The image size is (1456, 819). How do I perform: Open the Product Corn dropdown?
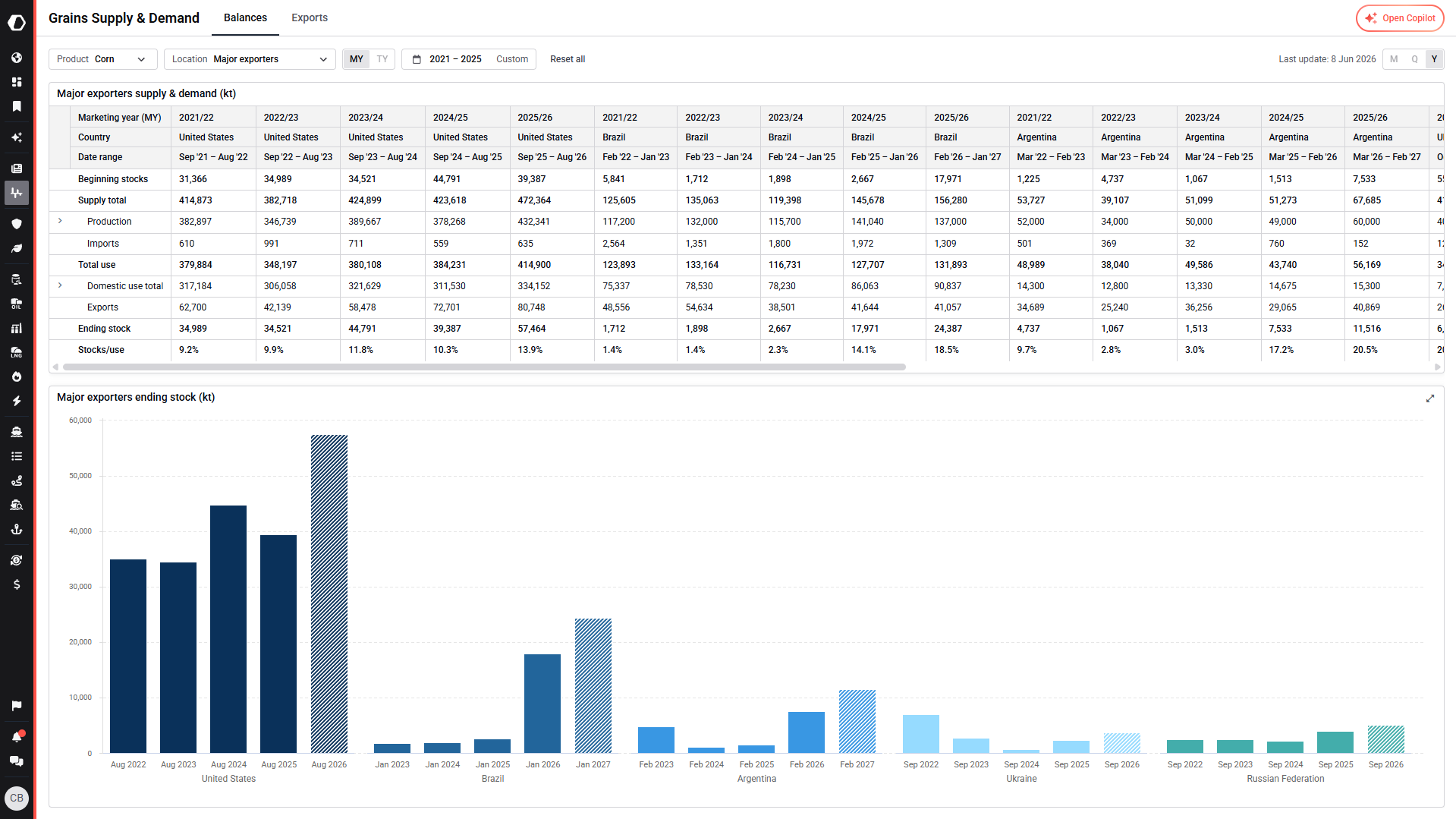[103, 59]
